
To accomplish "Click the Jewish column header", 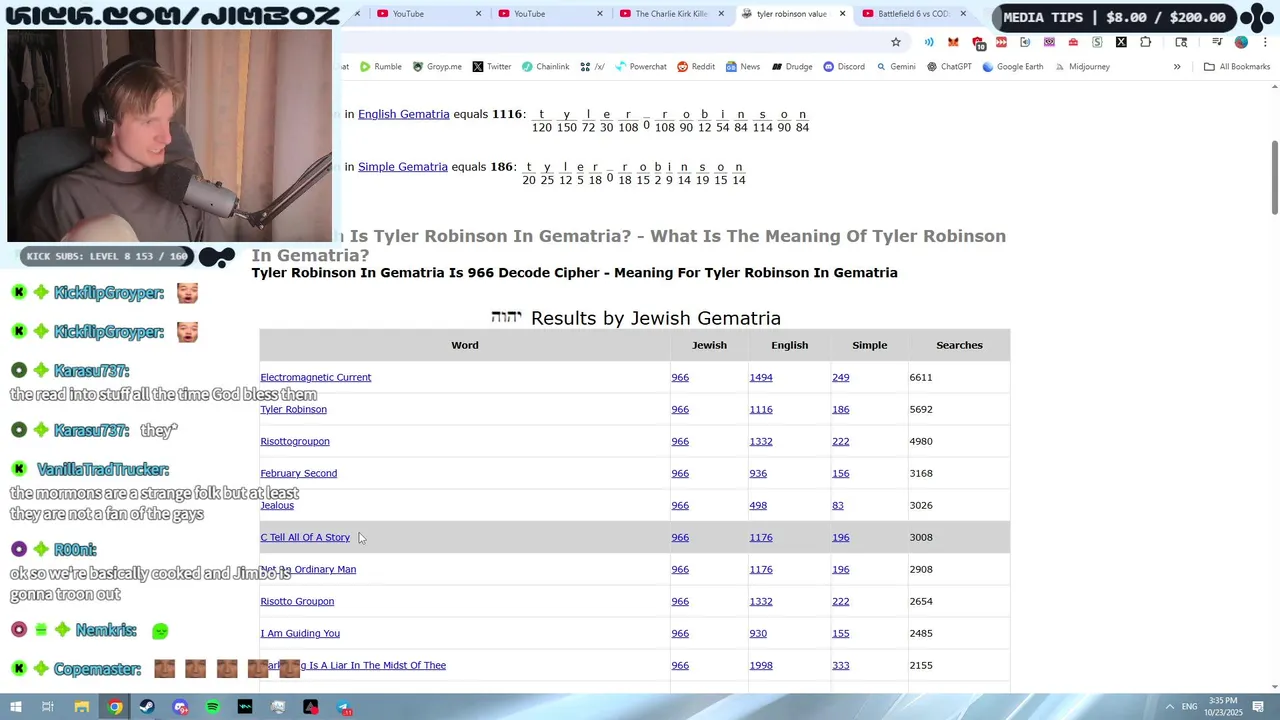I will coord(709,345).
